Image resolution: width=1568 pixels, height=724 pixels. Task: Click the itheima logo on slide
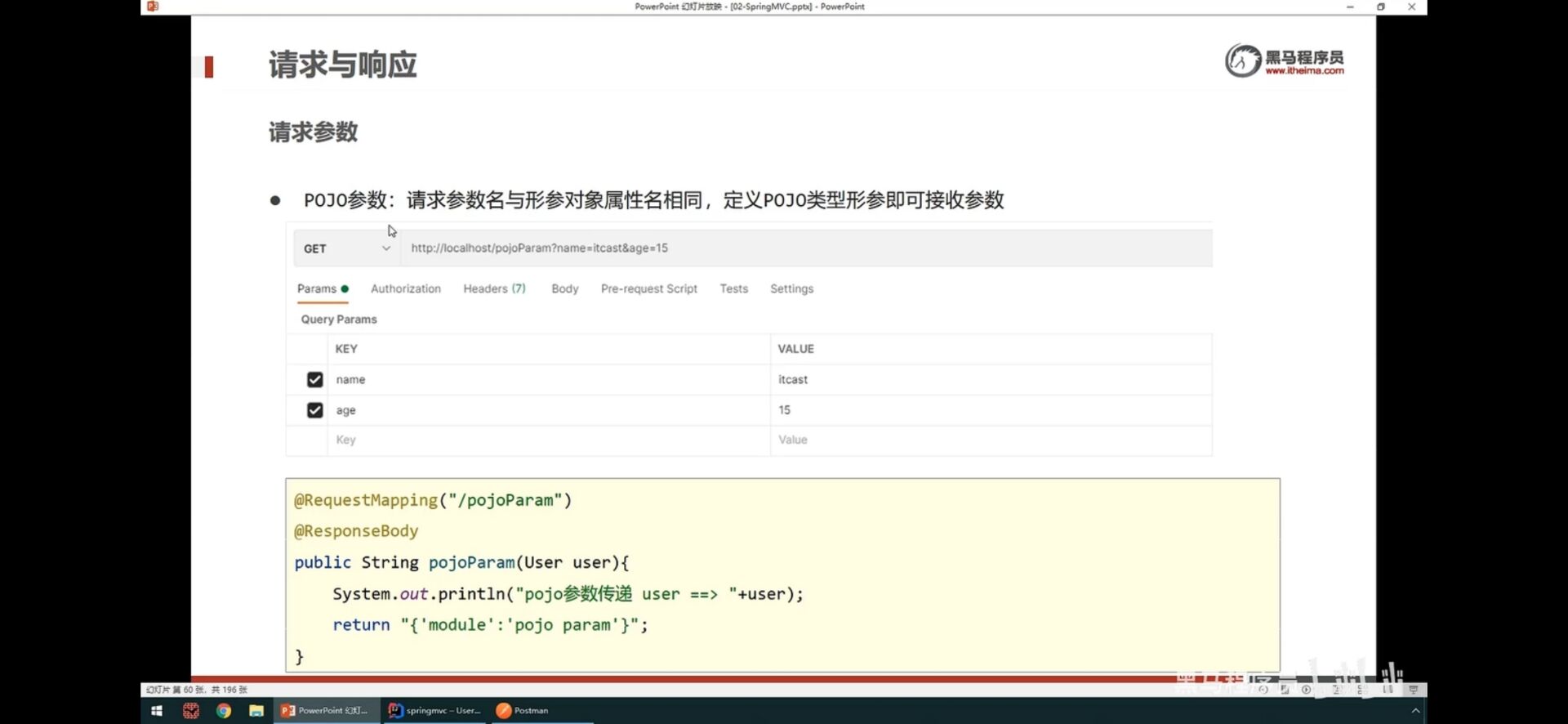click(1285, 61)
